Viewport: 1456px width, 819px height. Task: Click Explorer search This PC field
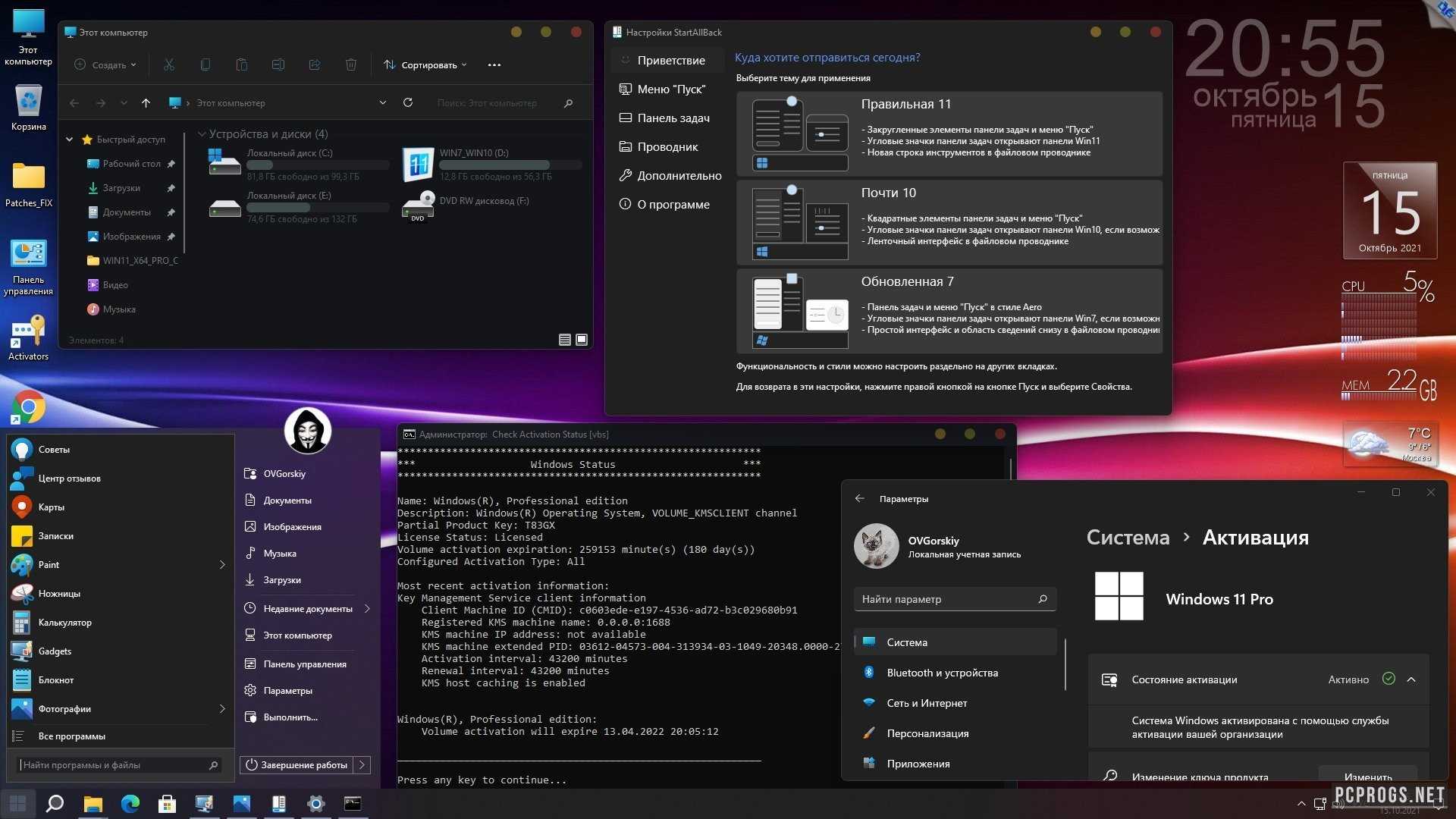tap(504, 102)
